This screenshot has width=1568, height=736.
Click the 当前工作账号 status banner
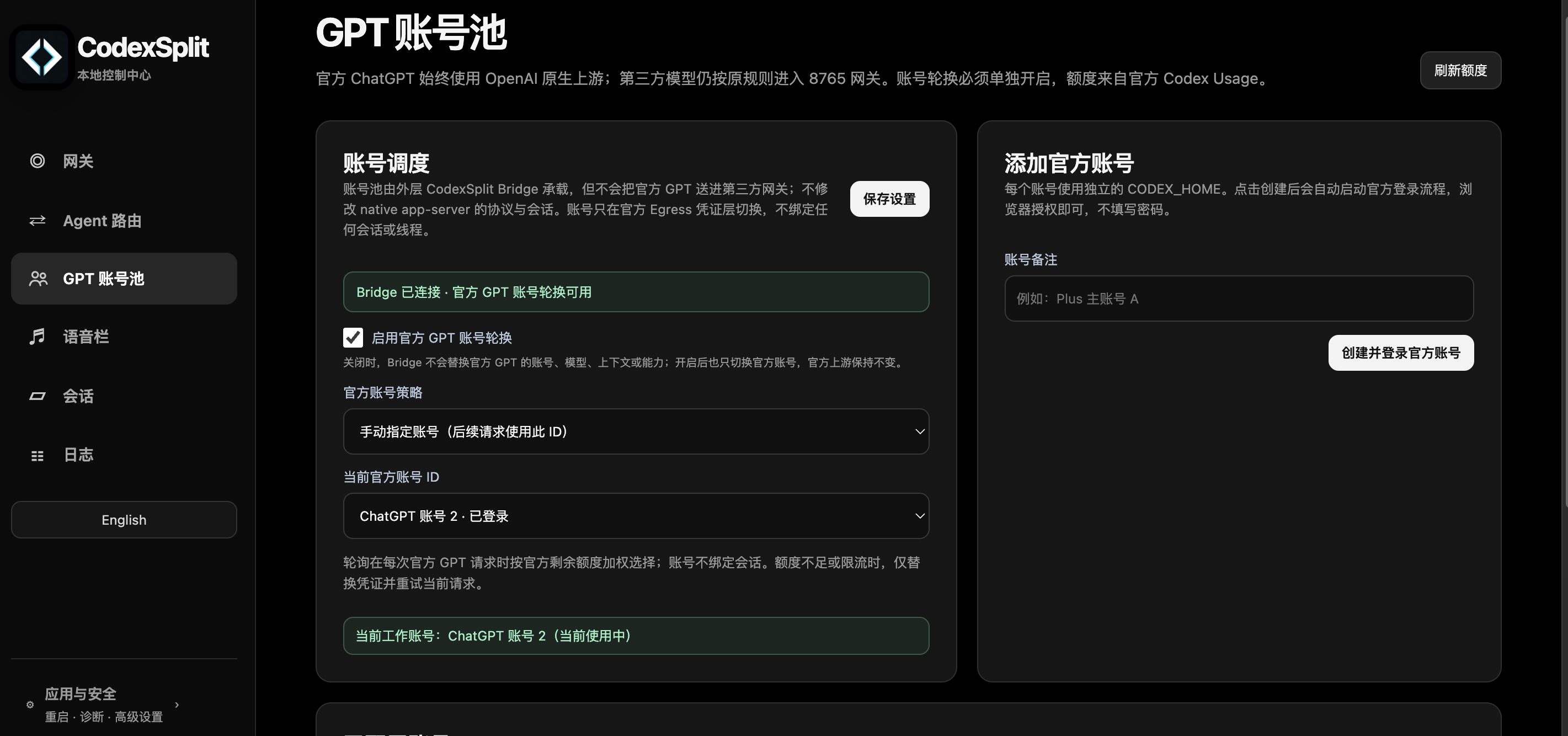(636, 636)
